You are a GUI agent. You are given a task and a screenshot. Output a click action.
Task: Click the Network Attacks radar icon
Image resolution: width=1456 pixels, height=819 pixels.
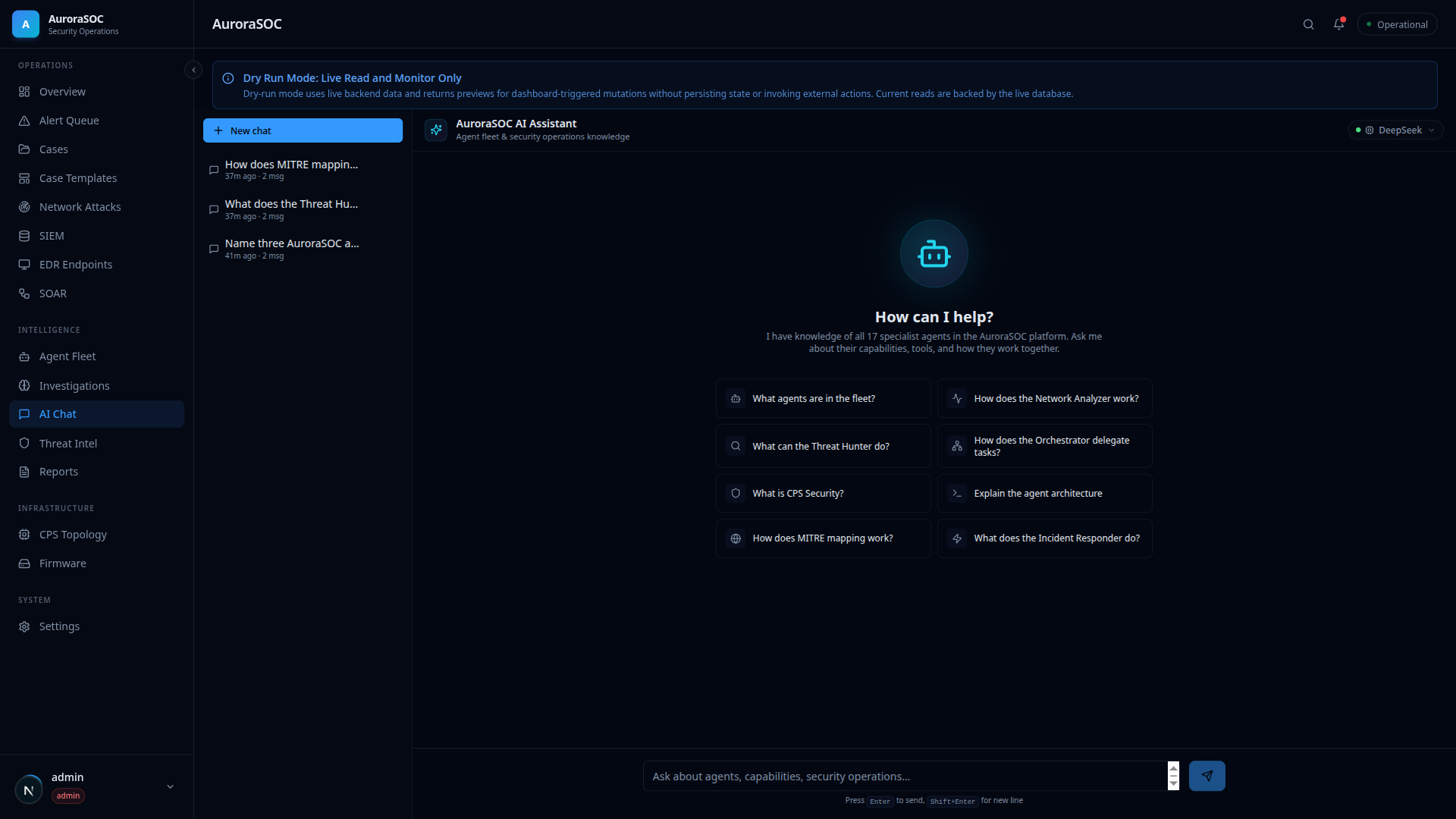click(24, 207)
